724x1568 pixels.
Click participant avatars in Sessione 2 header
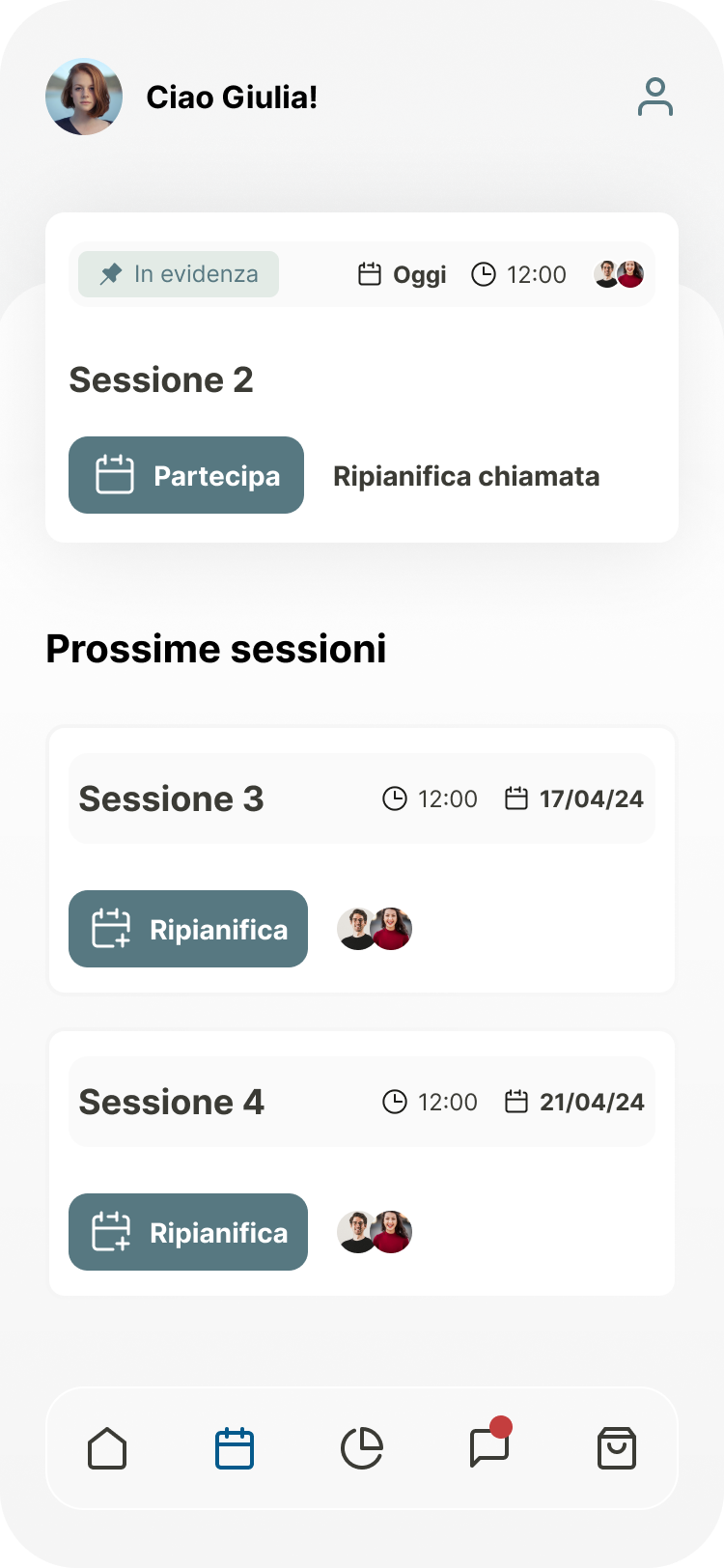point(619,273)
